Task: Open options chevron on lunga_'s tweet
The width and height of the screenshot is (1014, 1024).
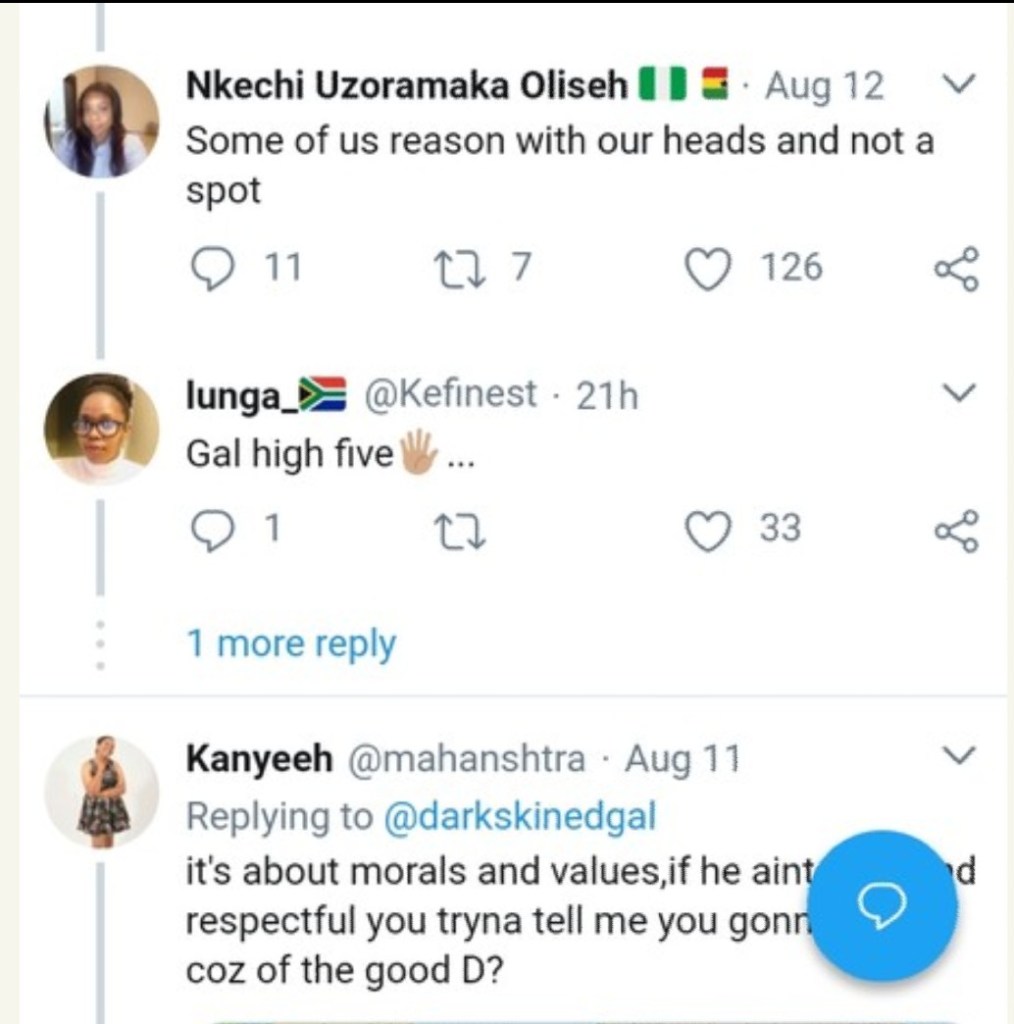Action: point(958,394)
